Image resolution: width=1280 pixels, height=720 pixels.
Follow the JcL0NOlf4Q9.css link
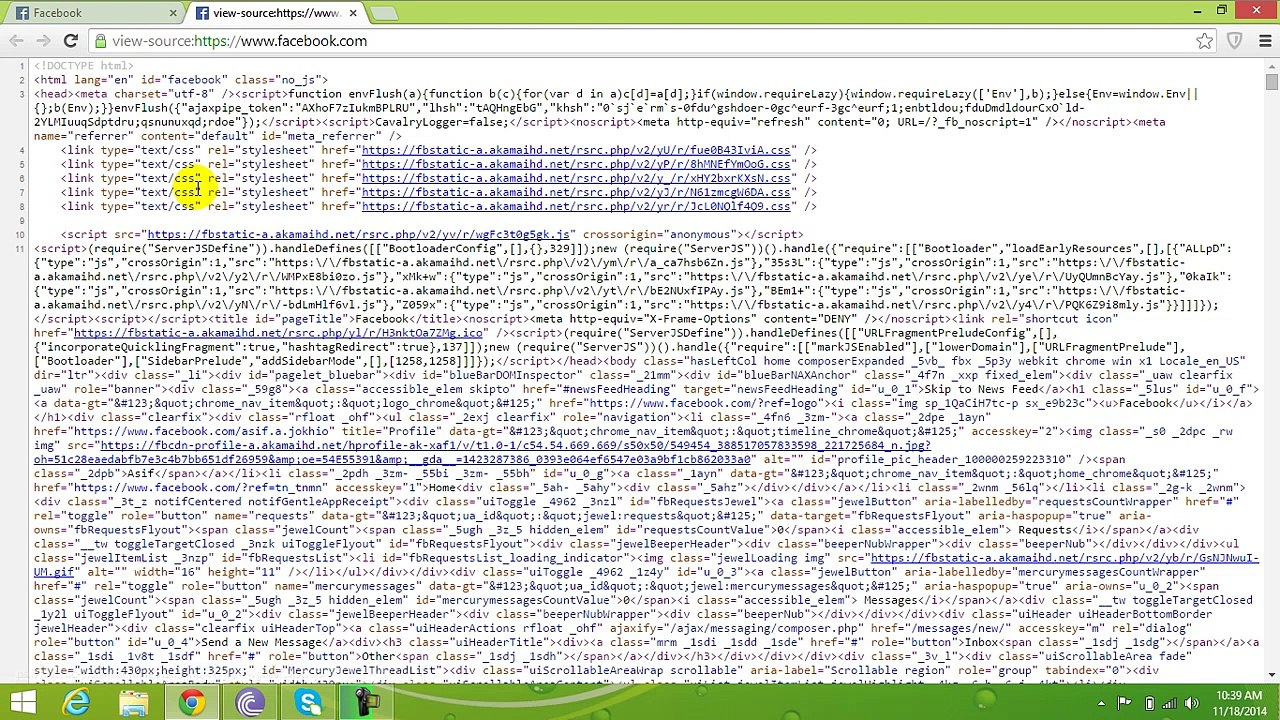click(575, 206)
